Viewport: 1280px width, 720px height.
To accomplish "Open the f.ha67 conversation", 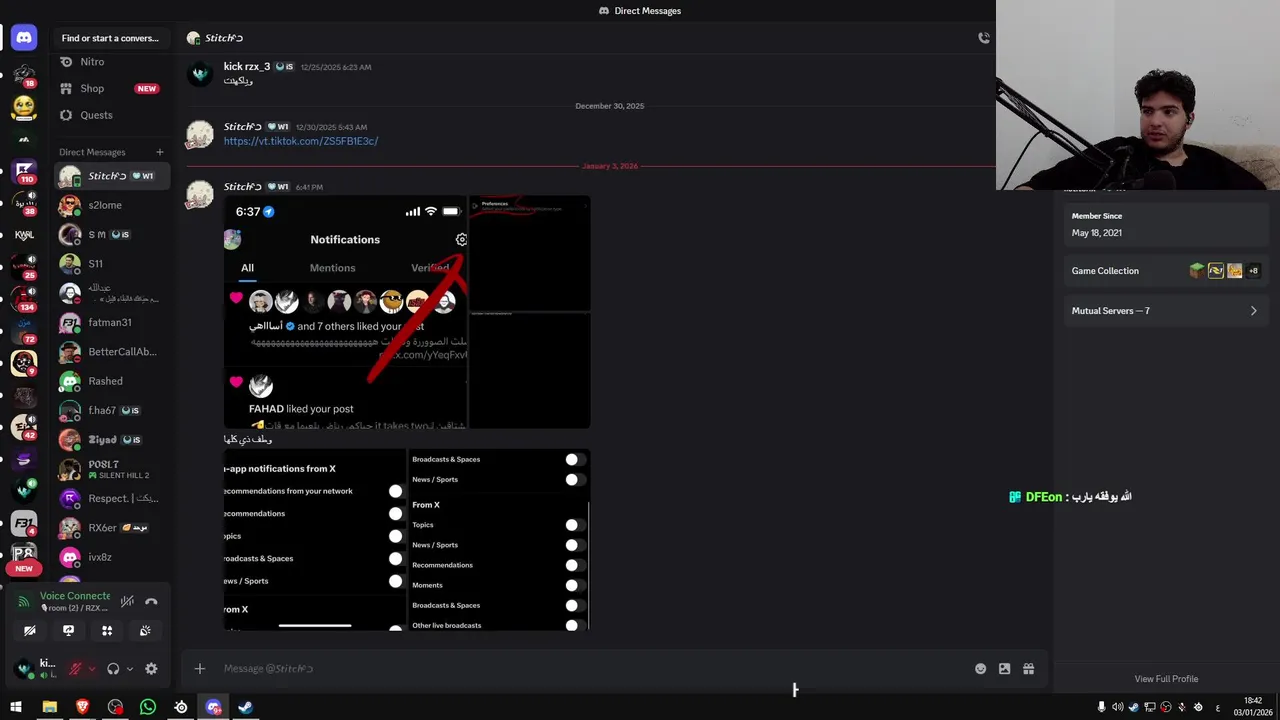I will pos(112,411).
